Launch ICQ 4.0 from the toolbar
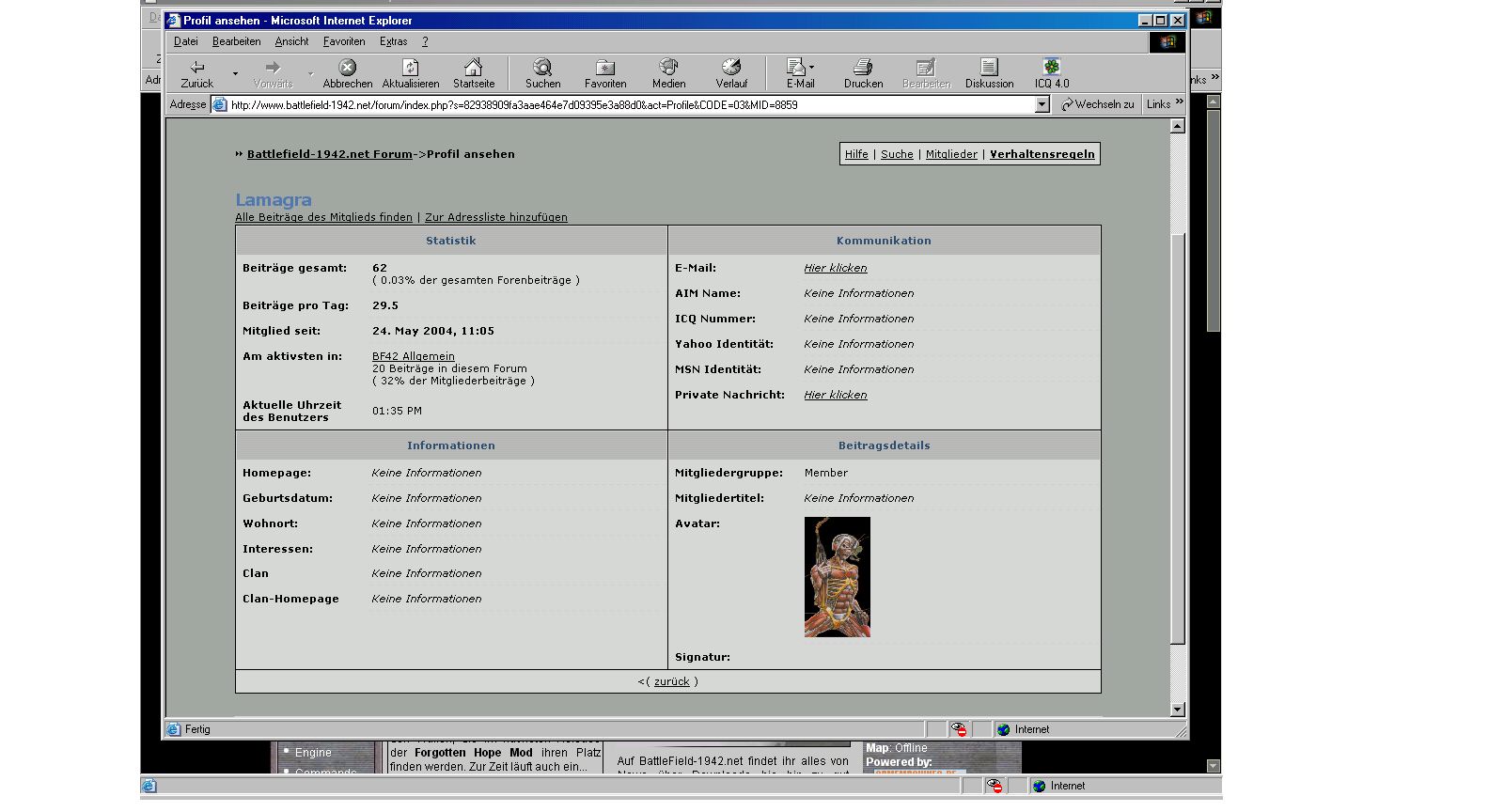The width and height of the screenshot is (1504, 812). (1052, 73)
